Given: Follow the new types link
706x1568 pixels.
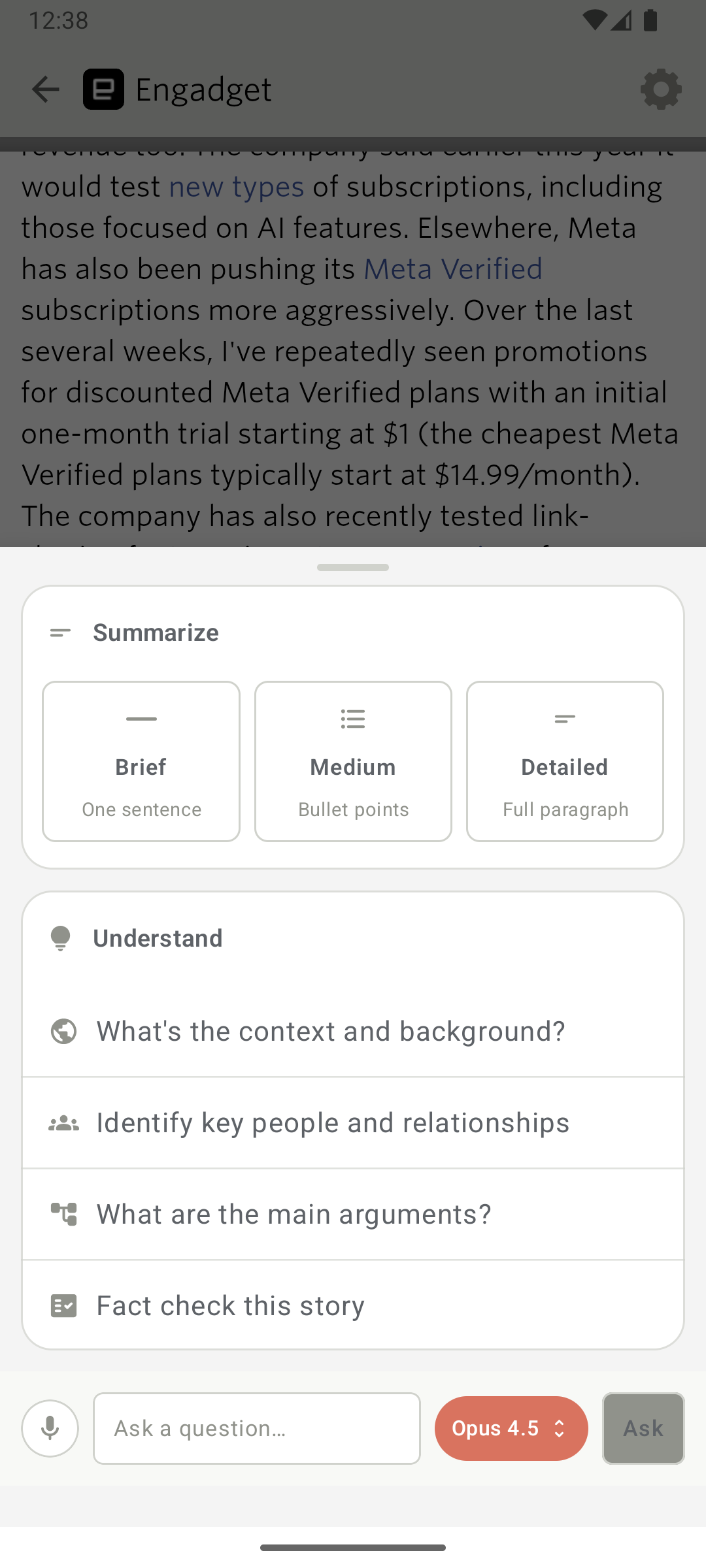Looking at the screenshot, I should point(236,187).
